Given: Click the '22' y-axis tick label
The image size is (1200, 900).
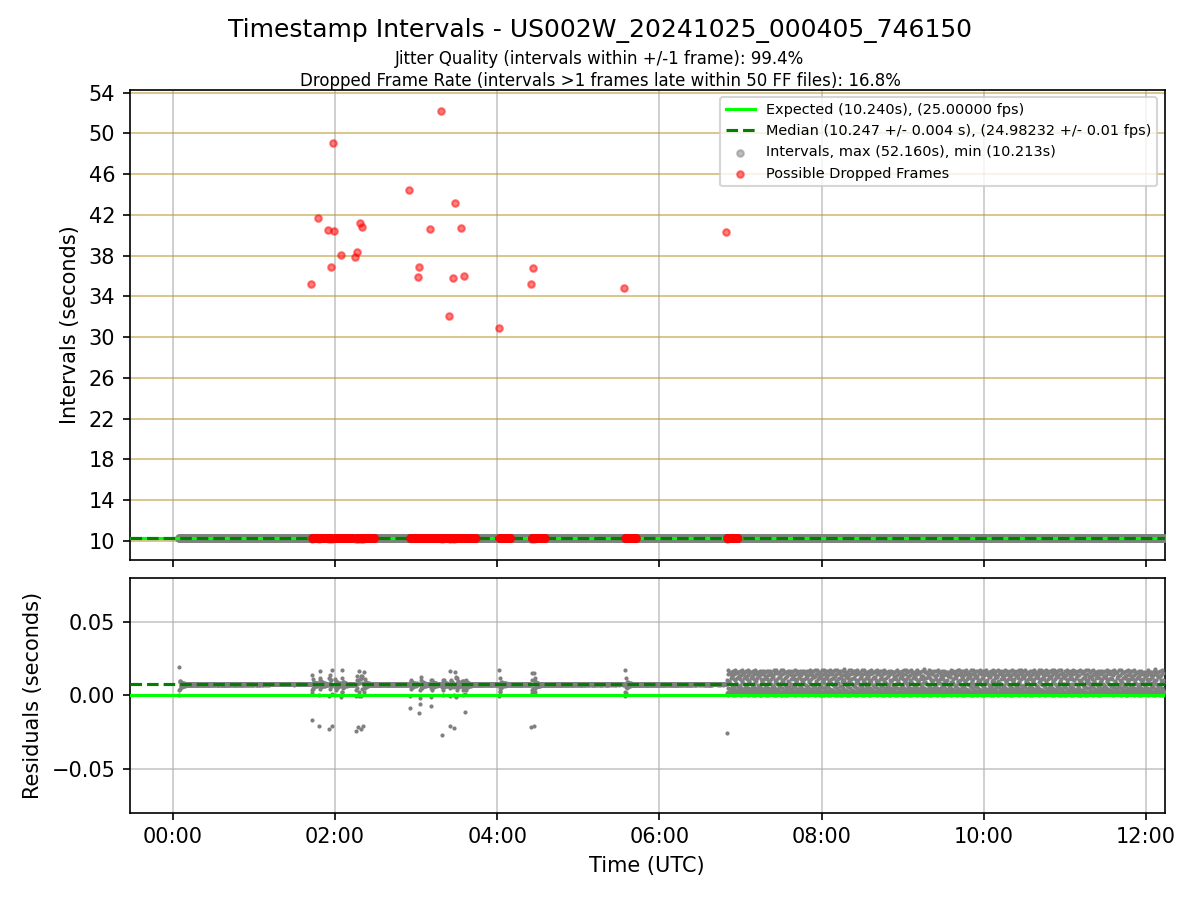Looking at the screenshot, I should 104,419.
